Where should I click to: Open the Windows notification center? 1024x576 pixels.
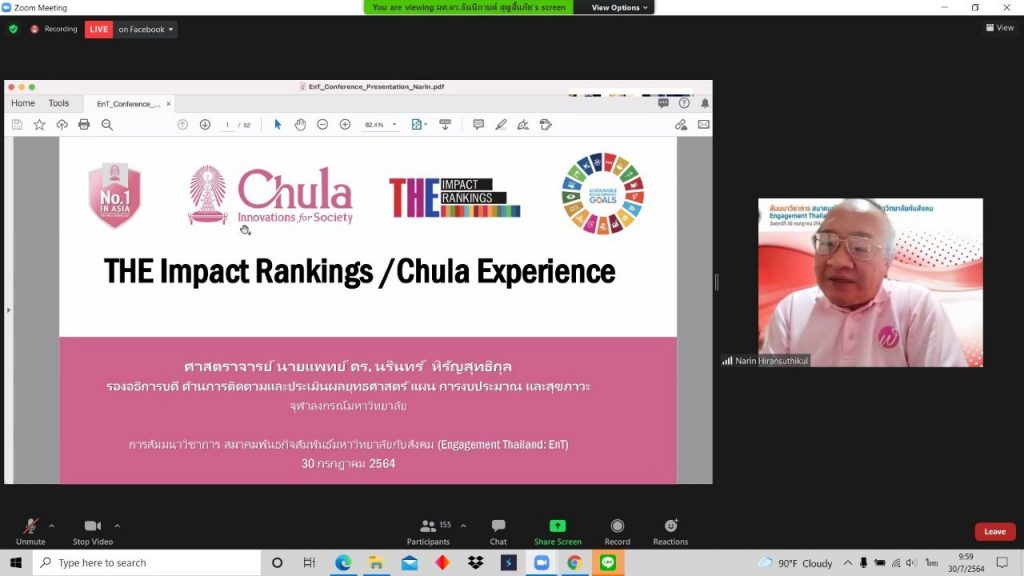[1002, 562]
